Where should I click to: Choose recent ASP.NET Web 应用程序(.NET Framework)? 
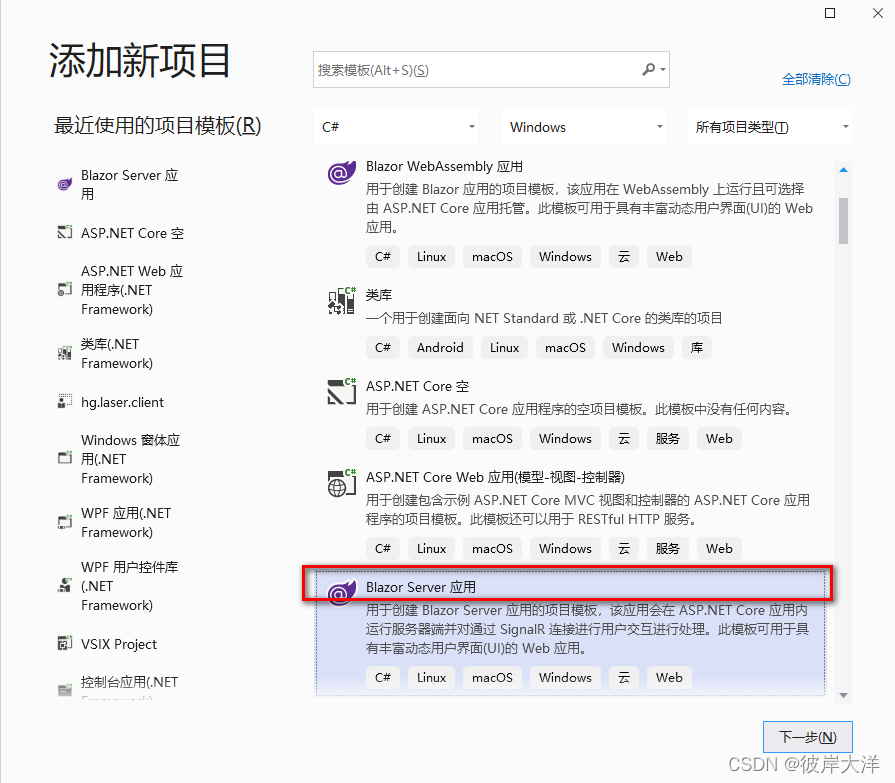click(x=132, y=290)
